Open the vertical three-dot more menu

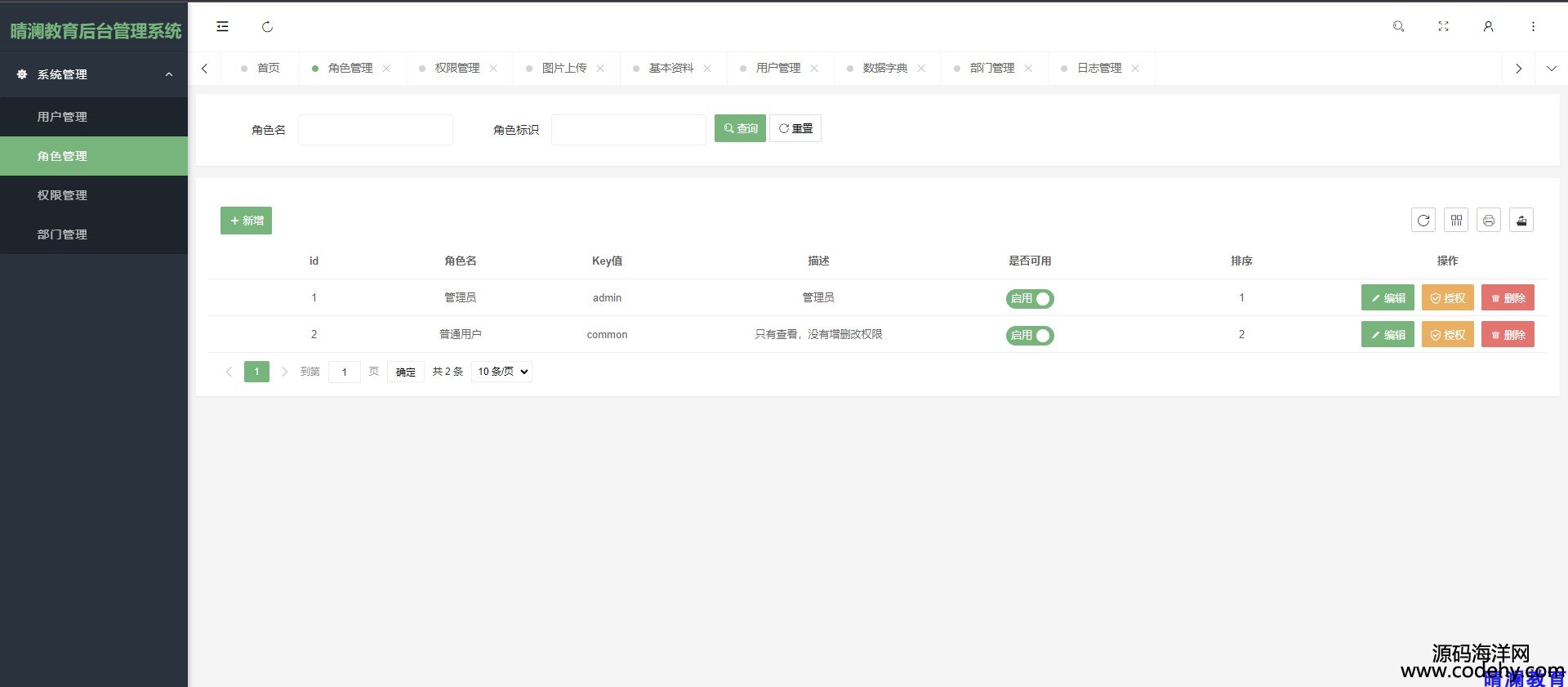[1533, 27]
